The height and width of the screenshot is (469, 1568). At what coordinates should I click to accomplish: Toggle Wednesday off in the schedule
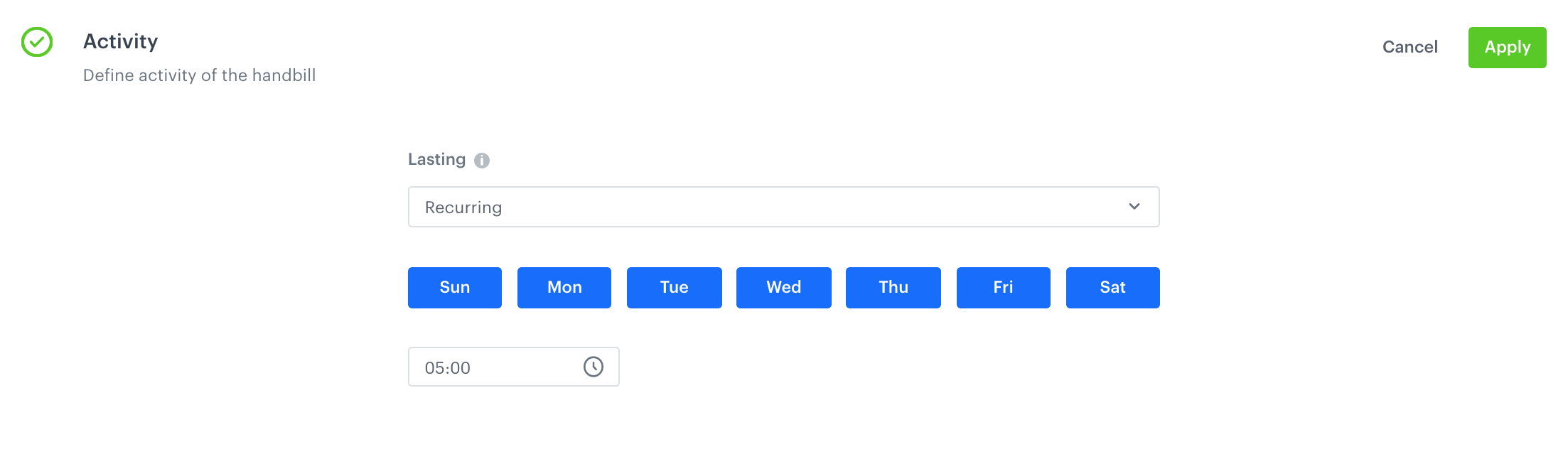(x=783, y=288)
